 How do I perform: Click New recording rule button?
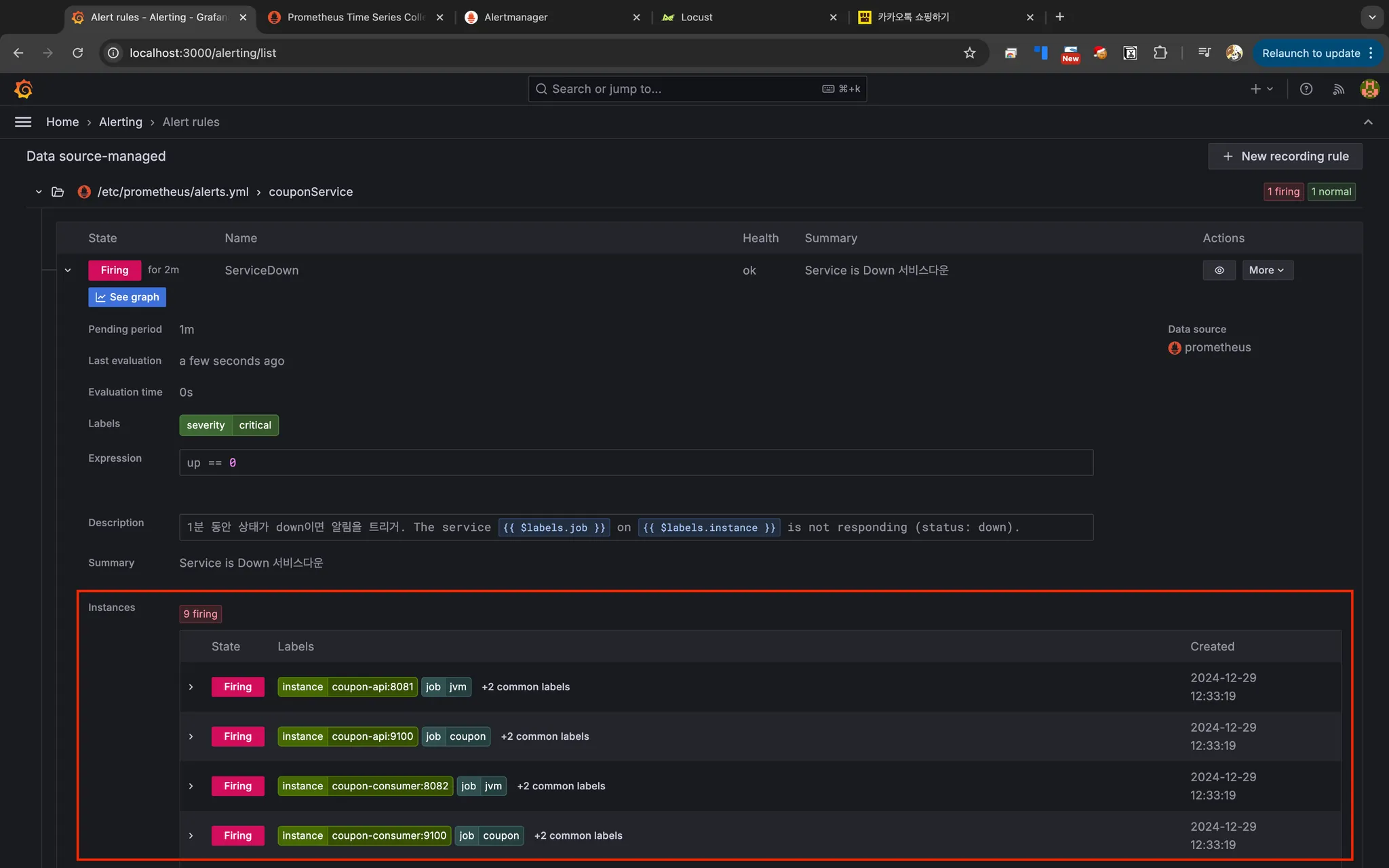point(1285,156)
